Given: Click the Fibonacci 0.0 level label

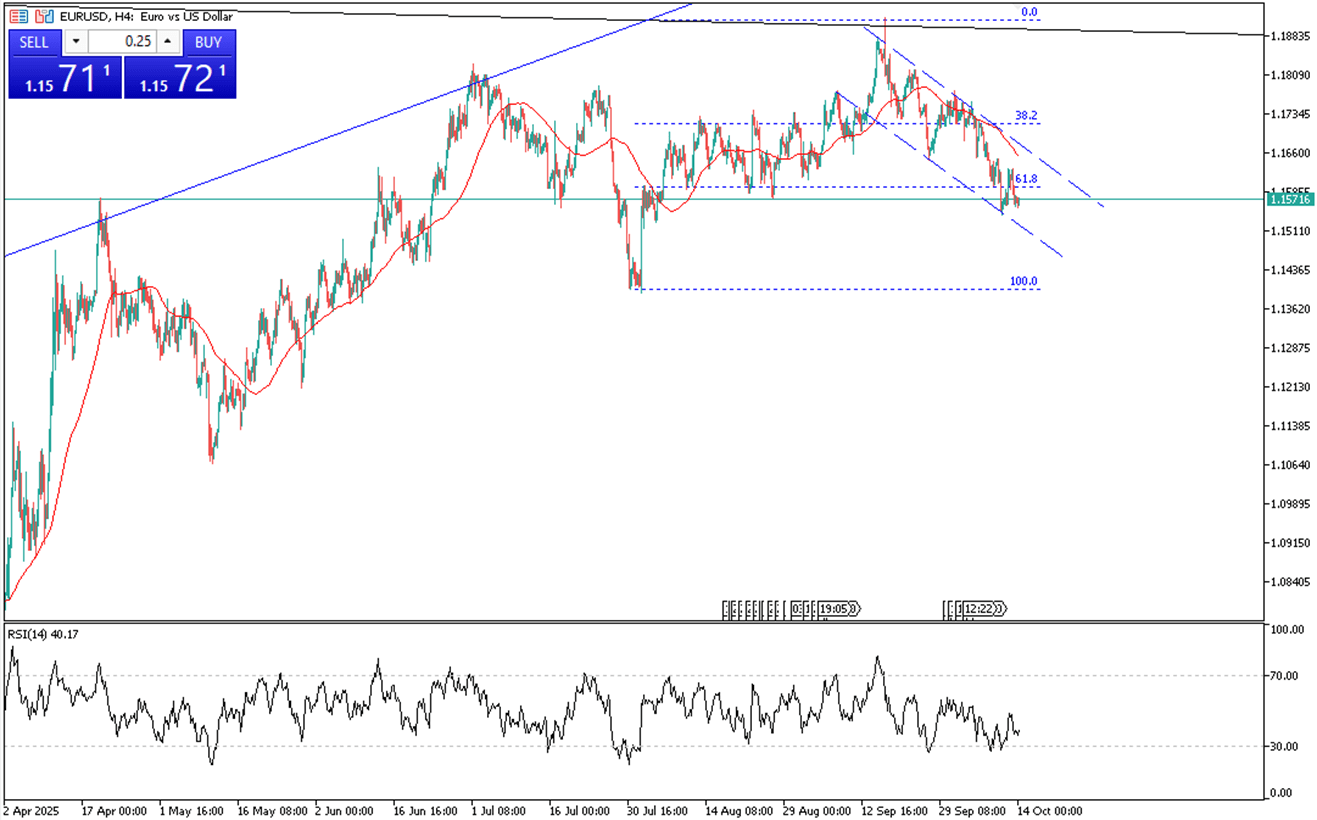Looking at the screenshot, I should [1028, 13].
